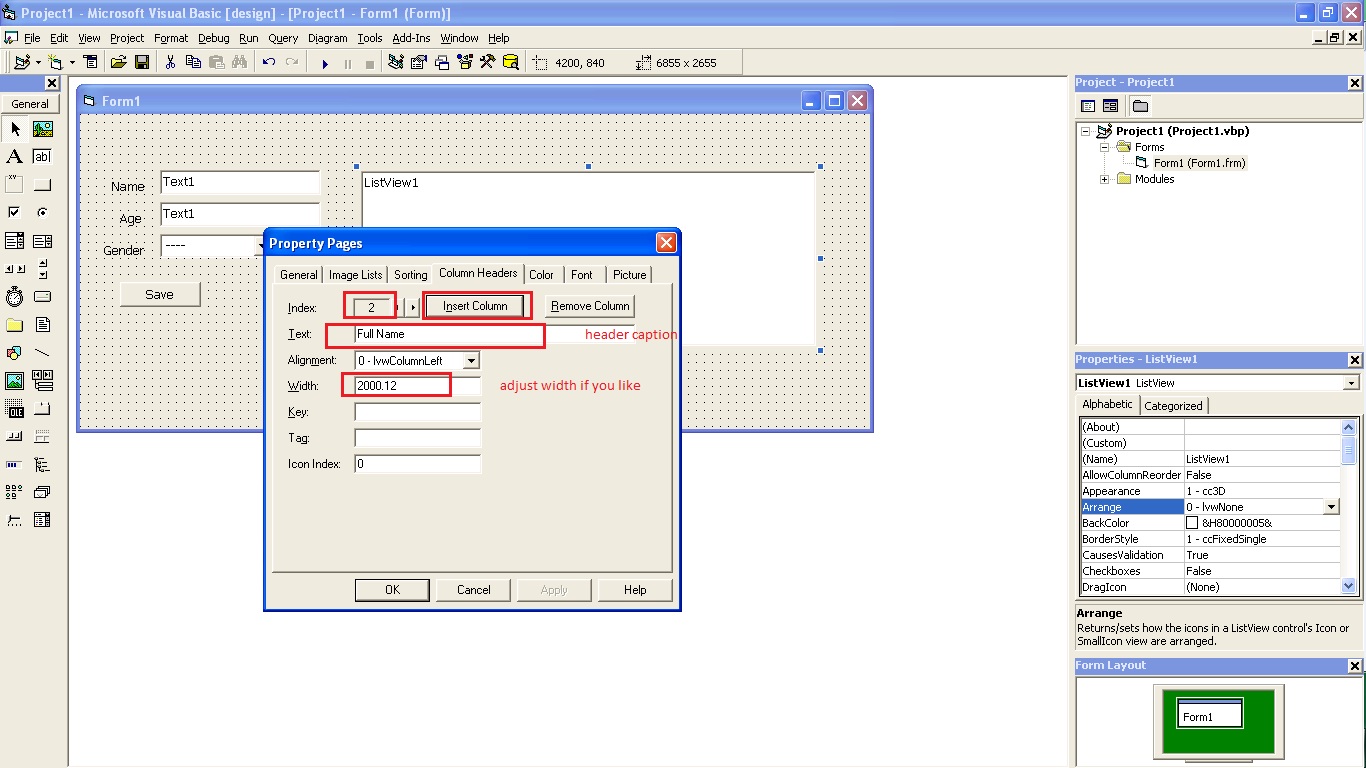Image resolution: width=1366 pixels, height=768 pixels.
Task: Click the Apply button in Property Pages
Action: 553,589
